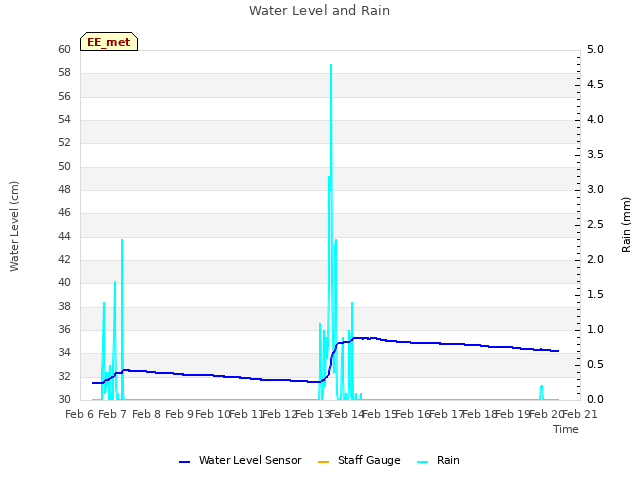Click the Feb 16 date tick
The height and width of the screenshot is (480, 640).
click(413, 414)
